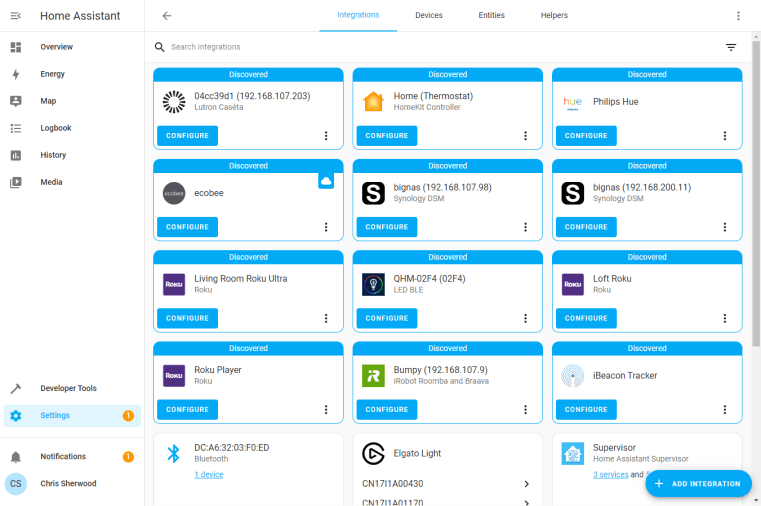Expand the CN17I1A00430 Elgato entry chevron
This screenshot has width=761, height=506.
(x=527, y=484)
